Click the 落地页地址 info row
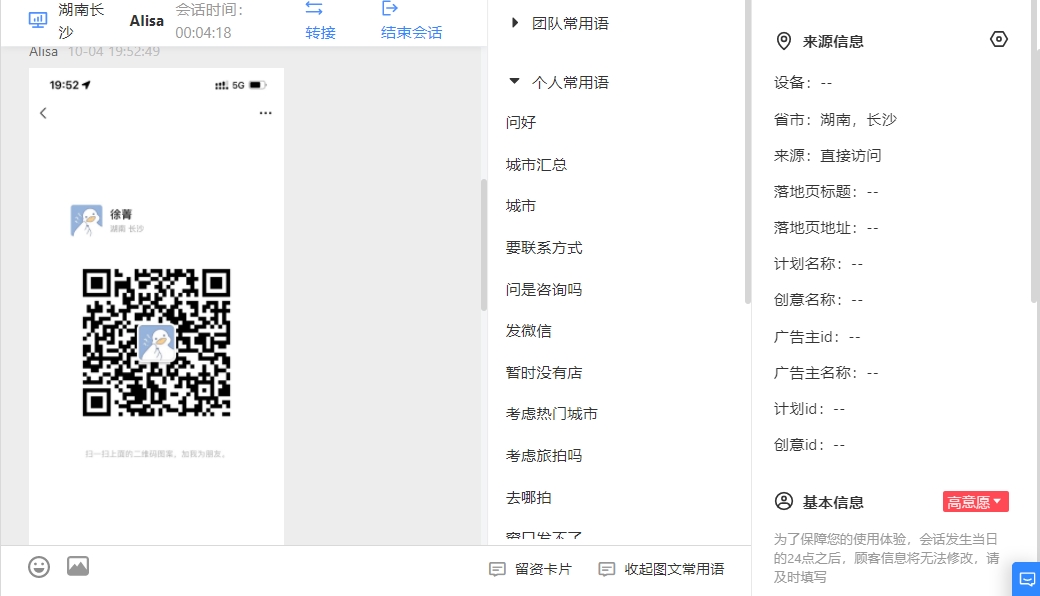The image size is (1040, 596). [826, 228]
